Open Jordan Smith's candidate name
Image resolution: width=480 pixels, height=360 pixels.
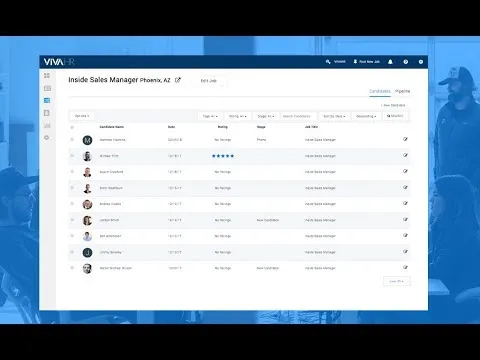[x=109, y=220]
